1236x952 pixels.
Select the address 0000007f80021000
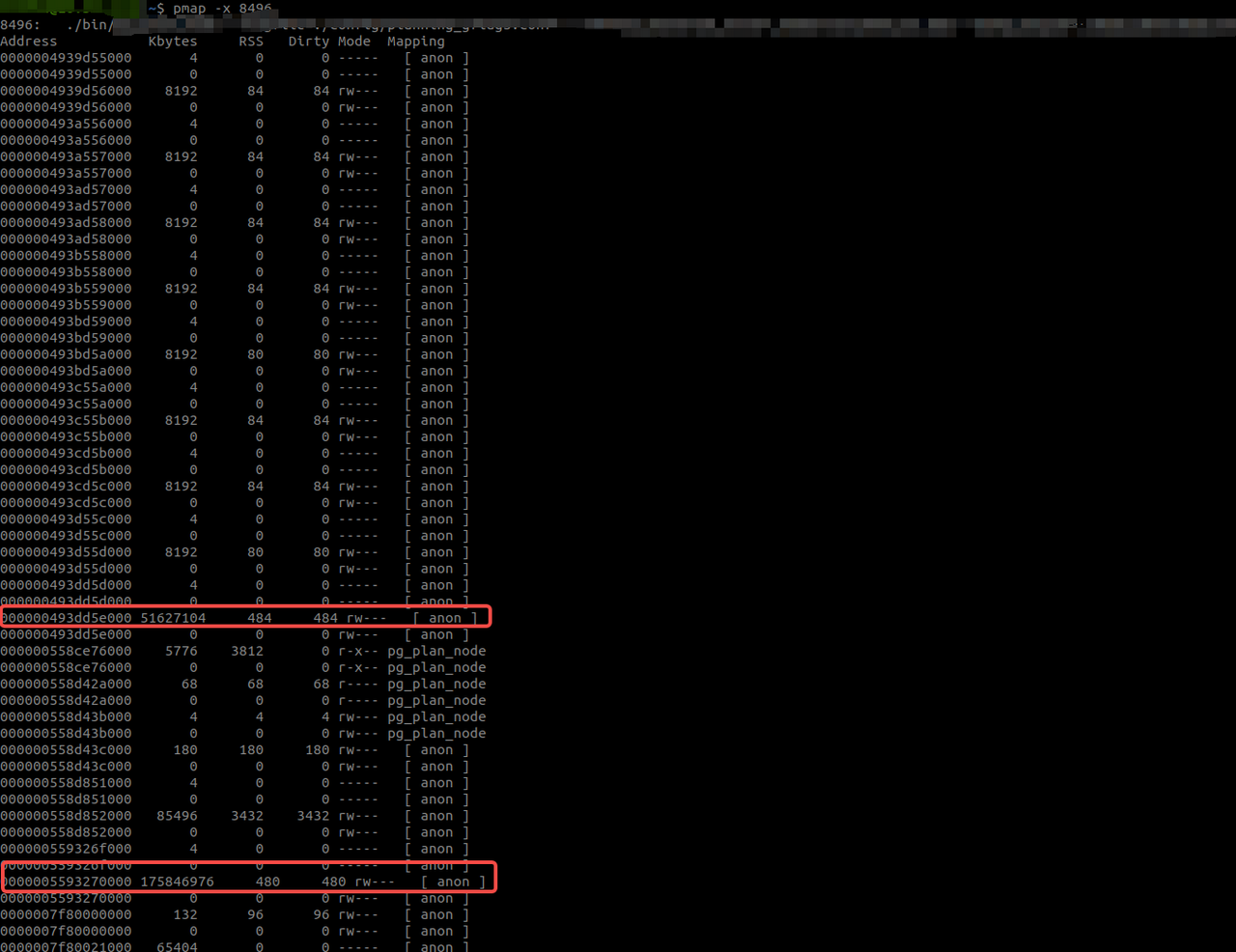66,947
